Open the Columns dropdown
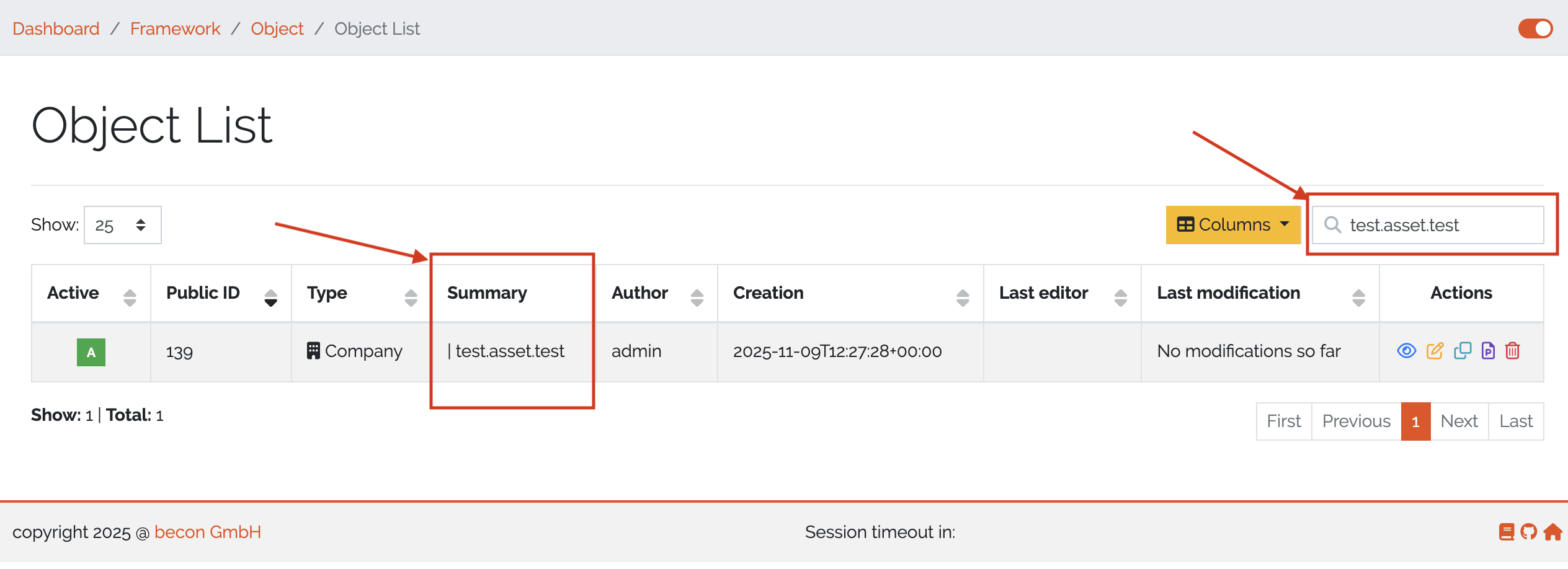Viewport: 1568px width, 569px height. click(1233, 224)
